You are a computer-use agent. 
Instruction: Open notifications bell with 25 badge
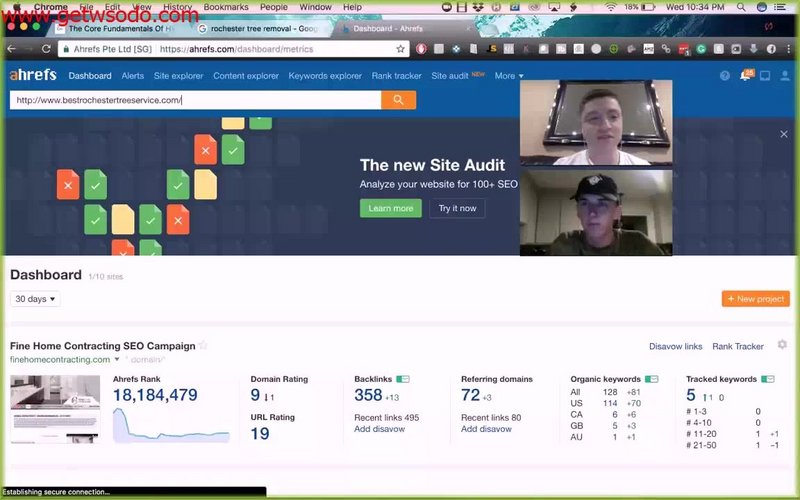coord(745,76)
